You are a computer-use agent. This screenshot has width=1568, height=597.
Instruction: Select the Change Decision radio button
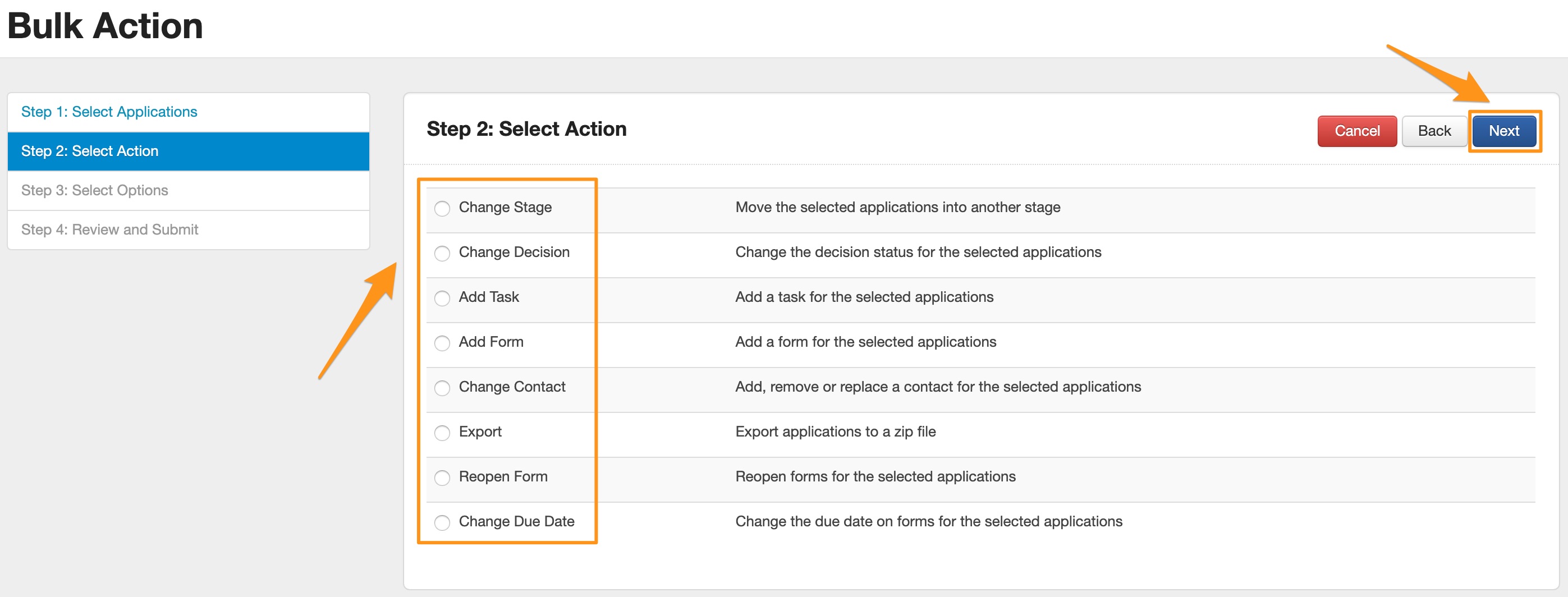tap(442, 253)
